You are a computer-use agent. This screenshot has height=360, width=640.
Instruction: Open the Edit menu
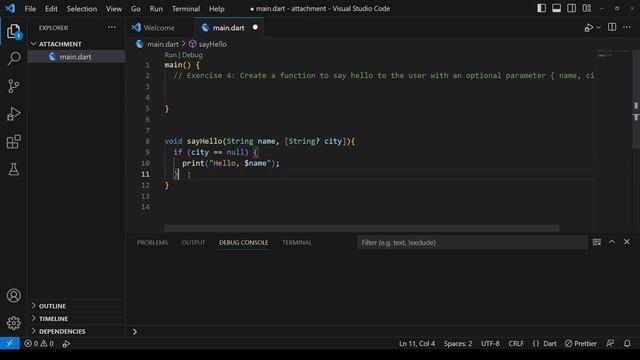(x=51, y=9)
